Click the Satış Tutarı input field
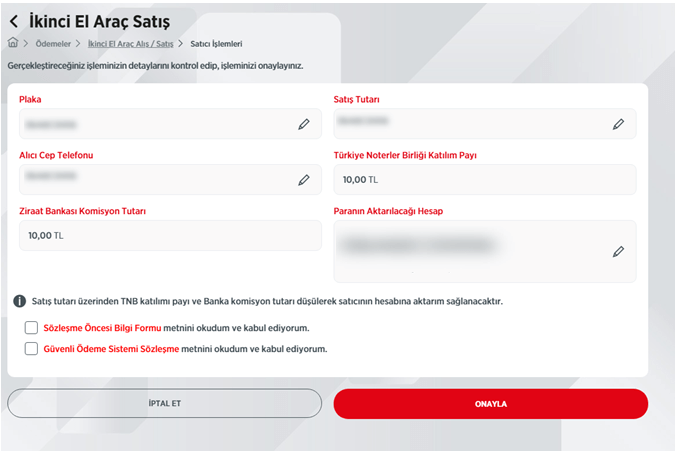 click(x=485, y=124)
